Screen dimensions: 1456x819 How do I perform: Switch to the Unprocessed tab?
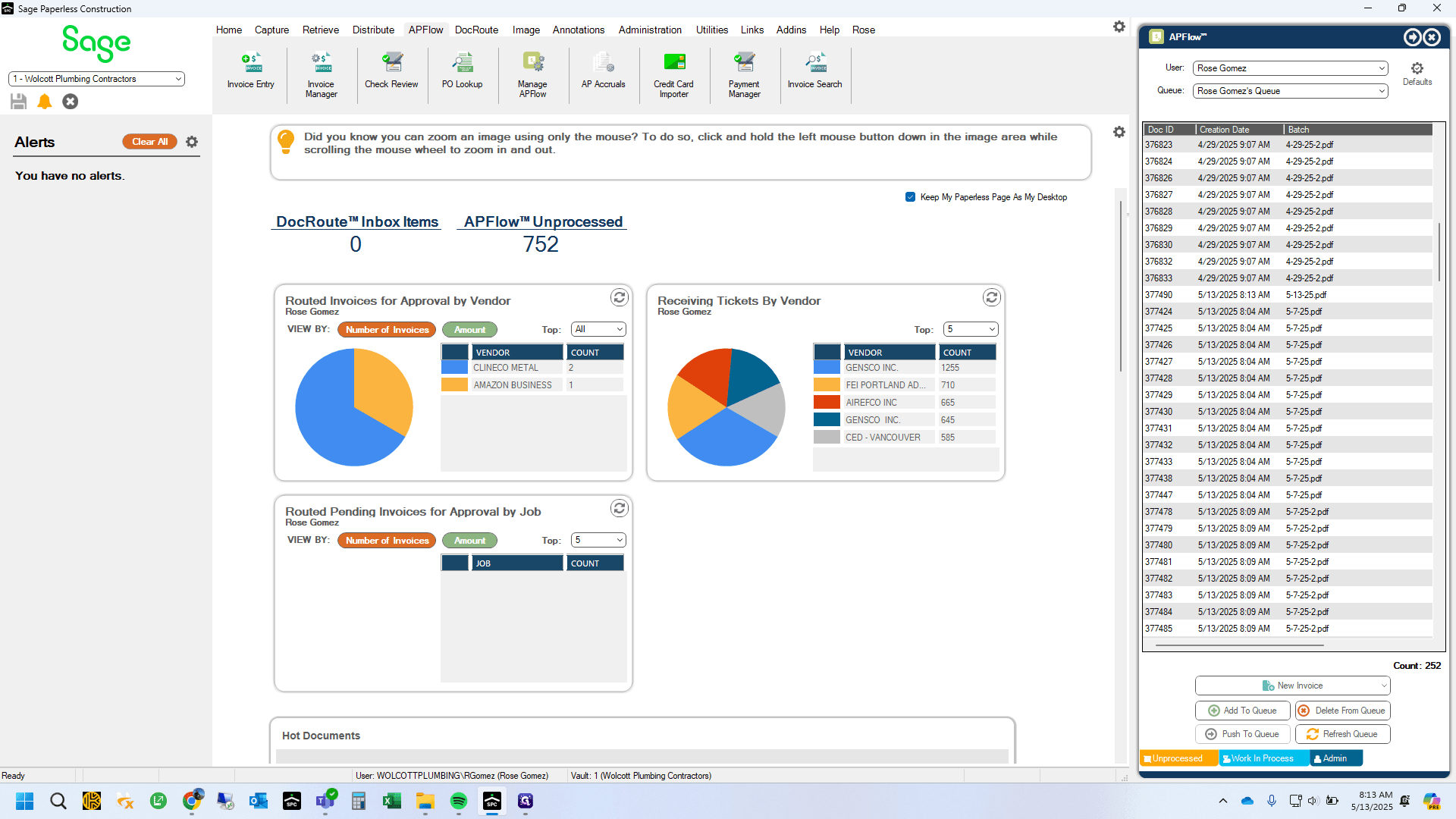[1178, 758]
